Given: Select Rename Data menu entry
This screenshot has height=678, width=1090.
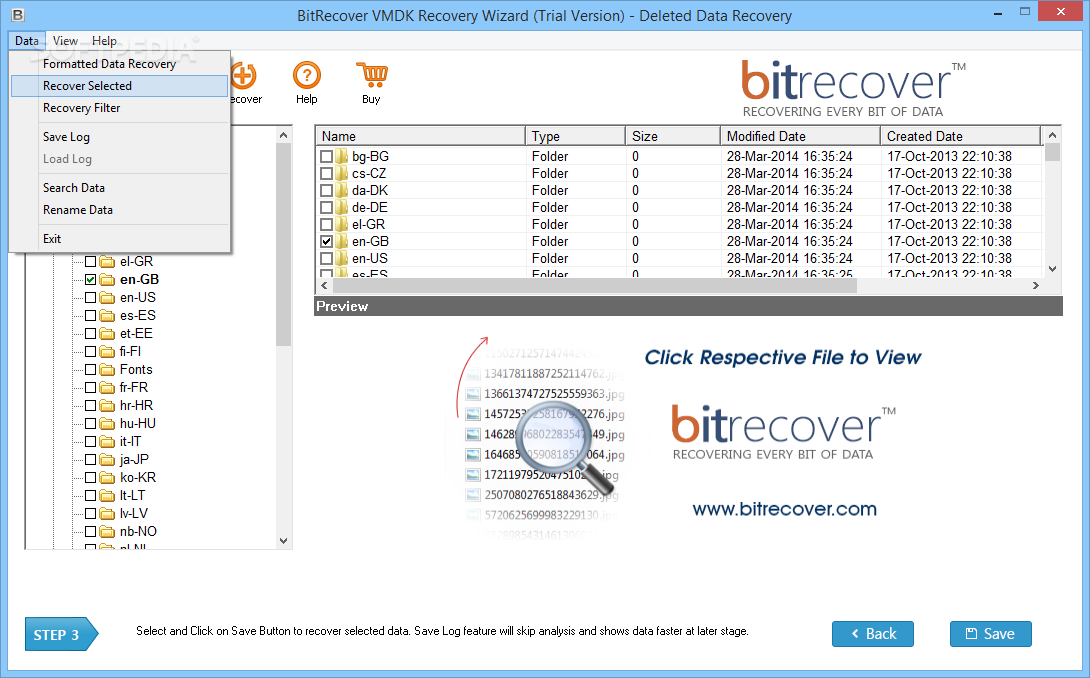Looking at the screenshot, I should click(x=120, y=209).
